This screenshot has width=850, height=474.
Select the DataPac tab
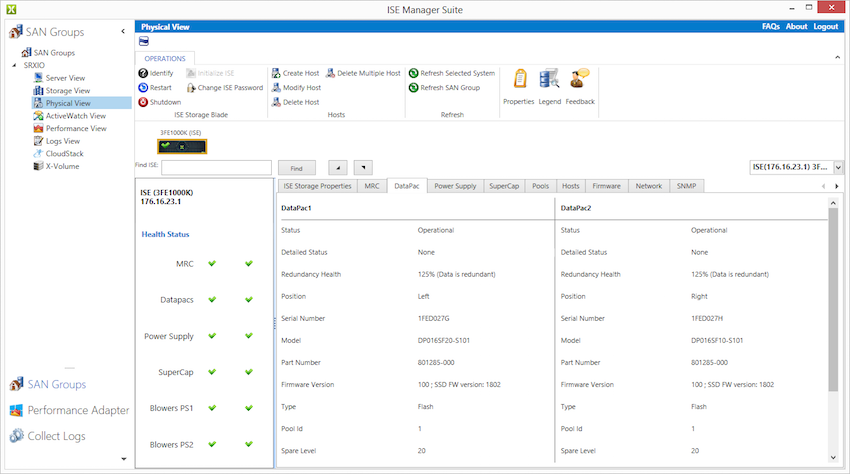point(407,186)
